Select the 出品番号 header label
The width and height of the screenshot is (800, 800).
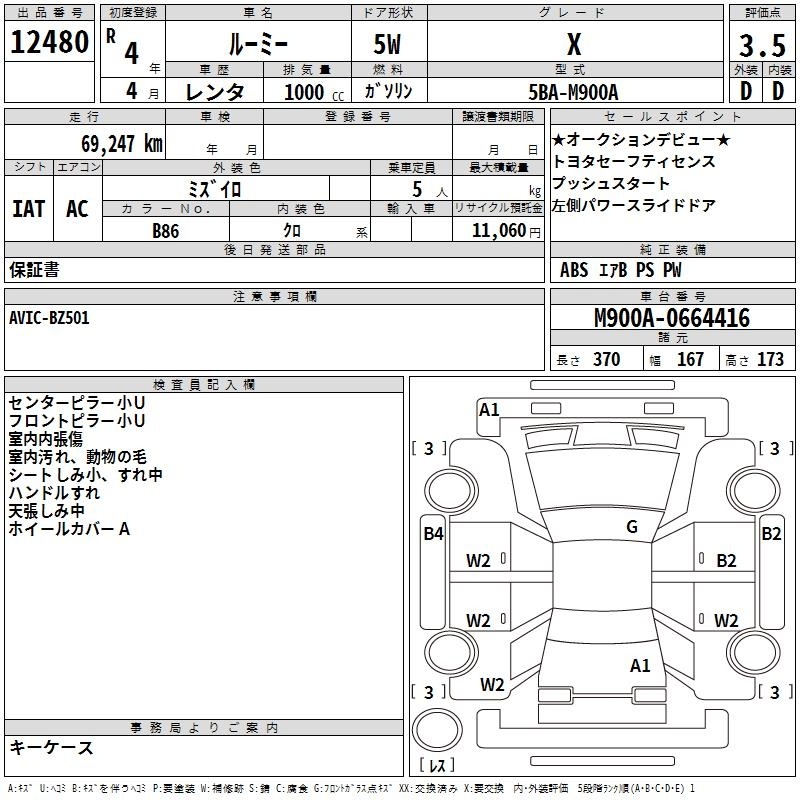(x=49, y=13)
